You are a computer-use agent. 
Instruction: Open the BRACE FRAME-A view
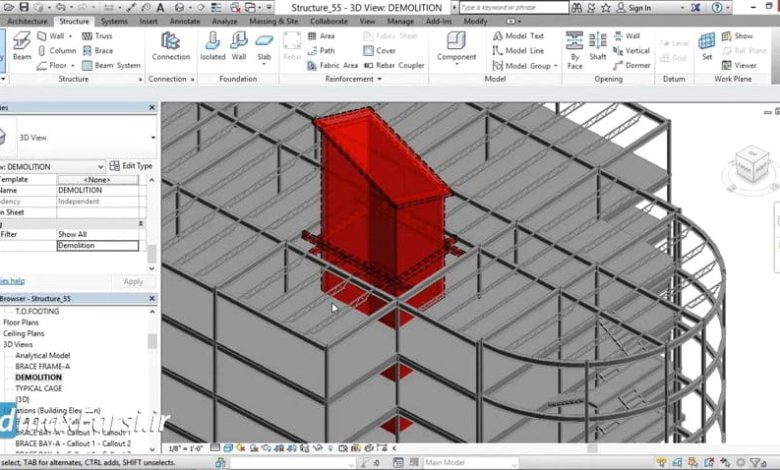(42, 367)
